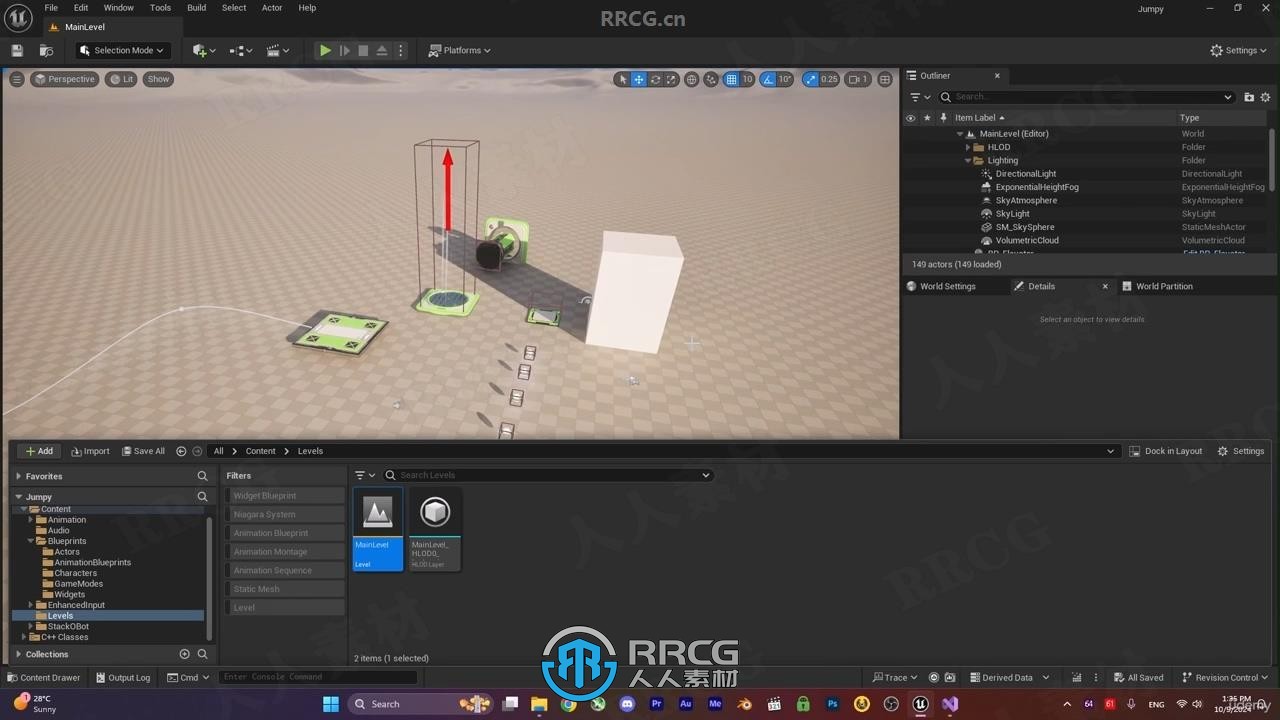Open the Tools menu
Image resolution: width=1280 pixels, height=720 pixels.
tap(160, 7)
